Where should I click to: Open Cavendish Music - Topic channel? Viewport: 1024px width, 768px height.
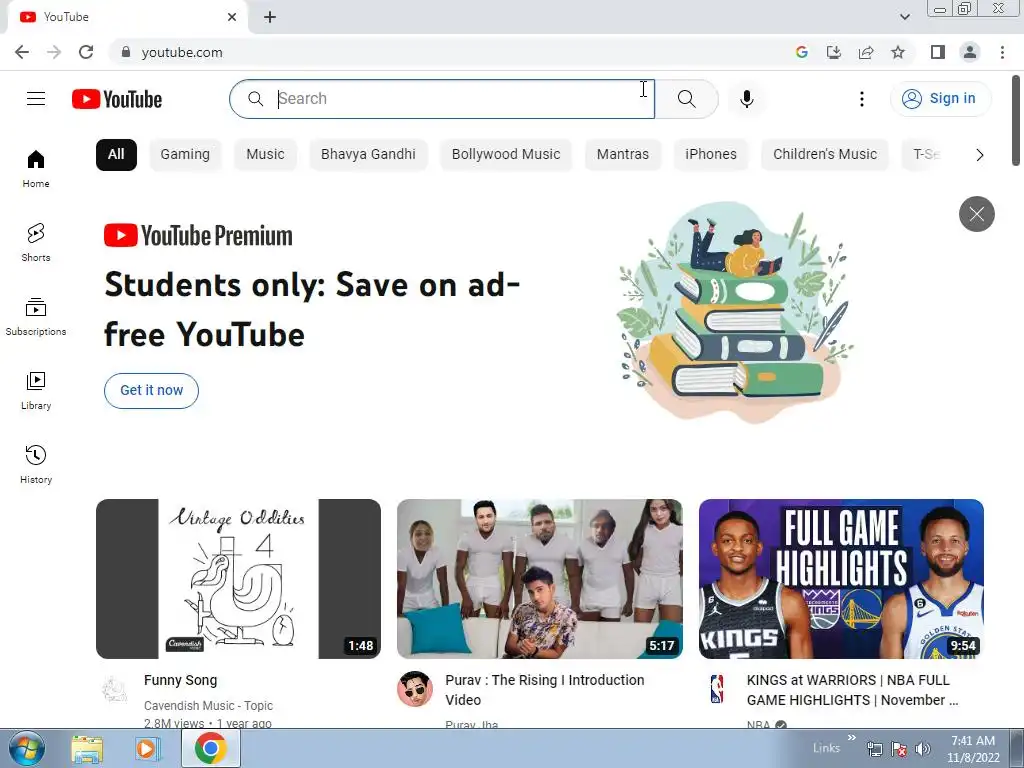pyautogui.click(x=208, y=705)
